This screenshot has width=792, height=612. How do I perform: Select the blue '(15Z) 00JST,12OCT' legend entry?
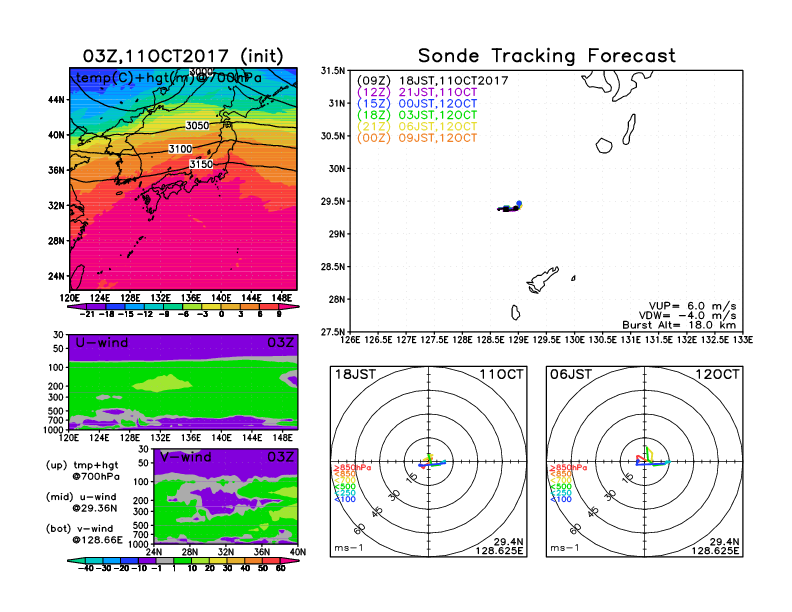click(x=417, y=104)
